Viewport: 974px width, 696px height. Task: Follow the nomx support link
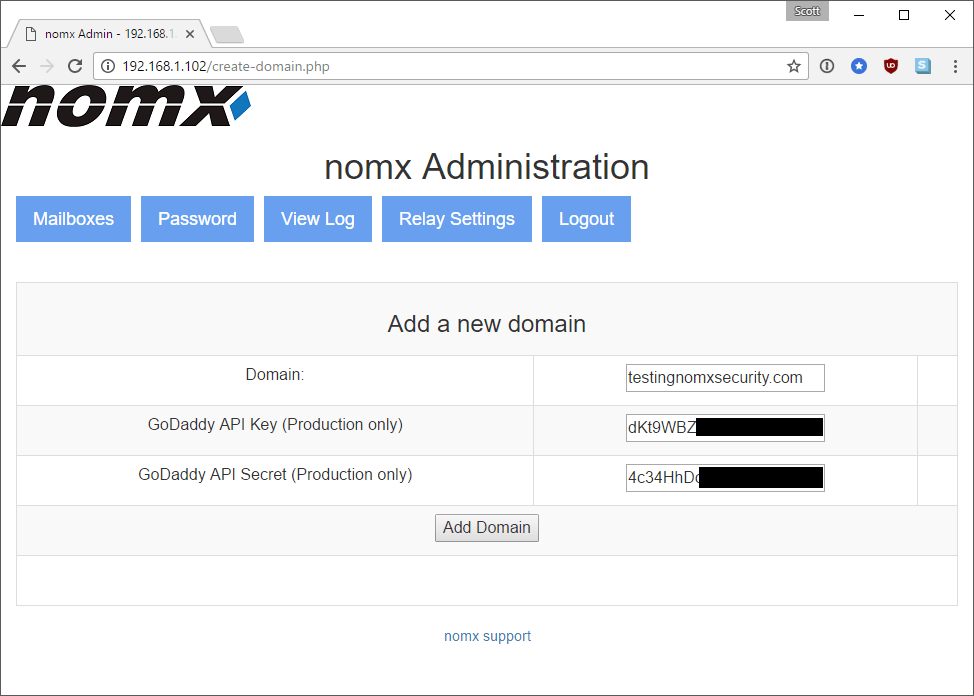[487, 636]
